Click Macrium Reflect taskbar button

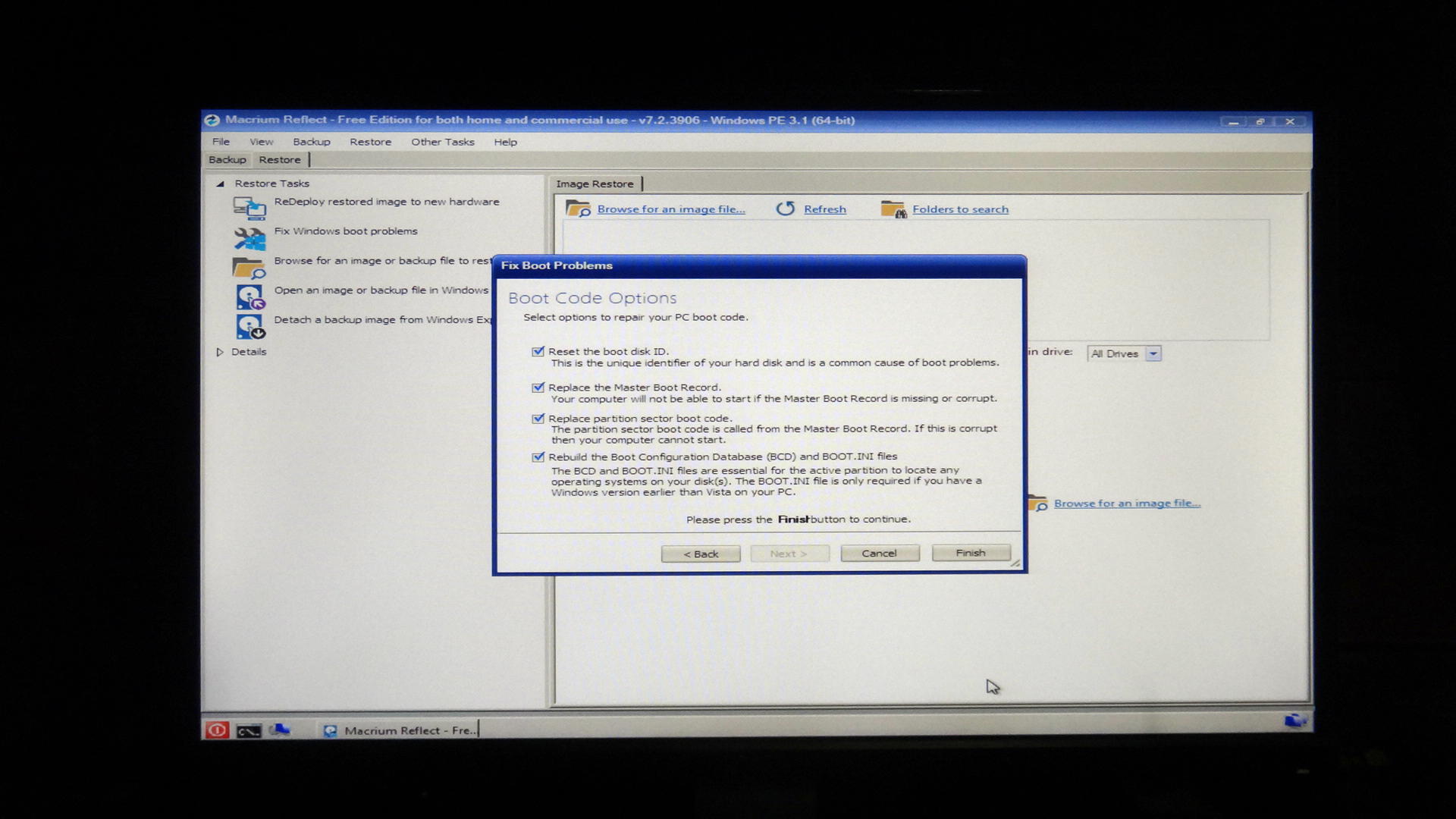click(x=400, y=730)
